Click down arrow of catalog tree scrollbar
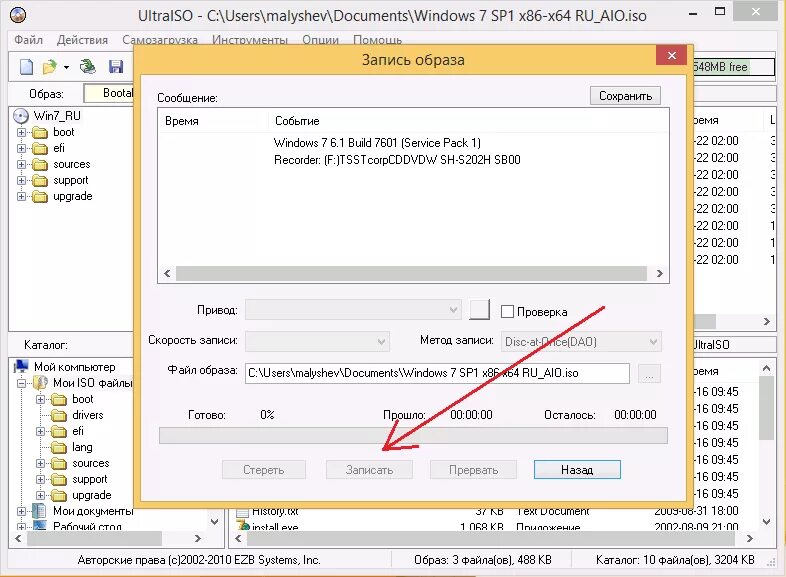786x577 pixels. click(x=215, y=522)
